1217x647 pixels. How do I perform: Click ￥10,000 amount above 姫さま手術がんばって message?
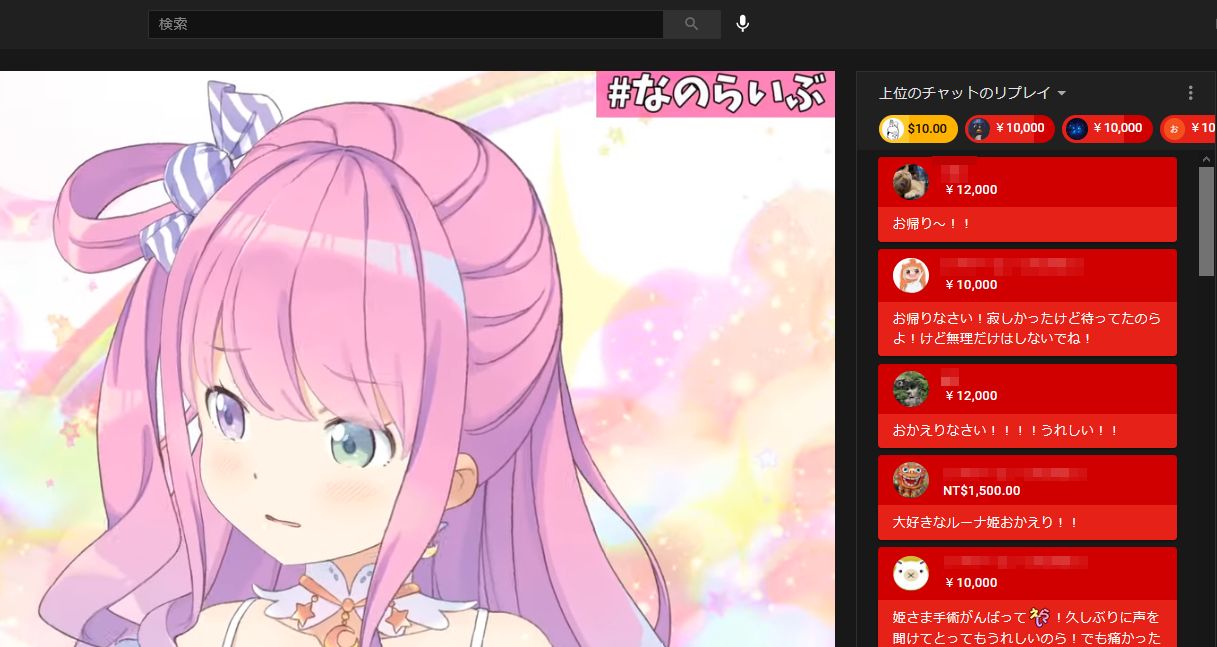click(x=970, y=583)
